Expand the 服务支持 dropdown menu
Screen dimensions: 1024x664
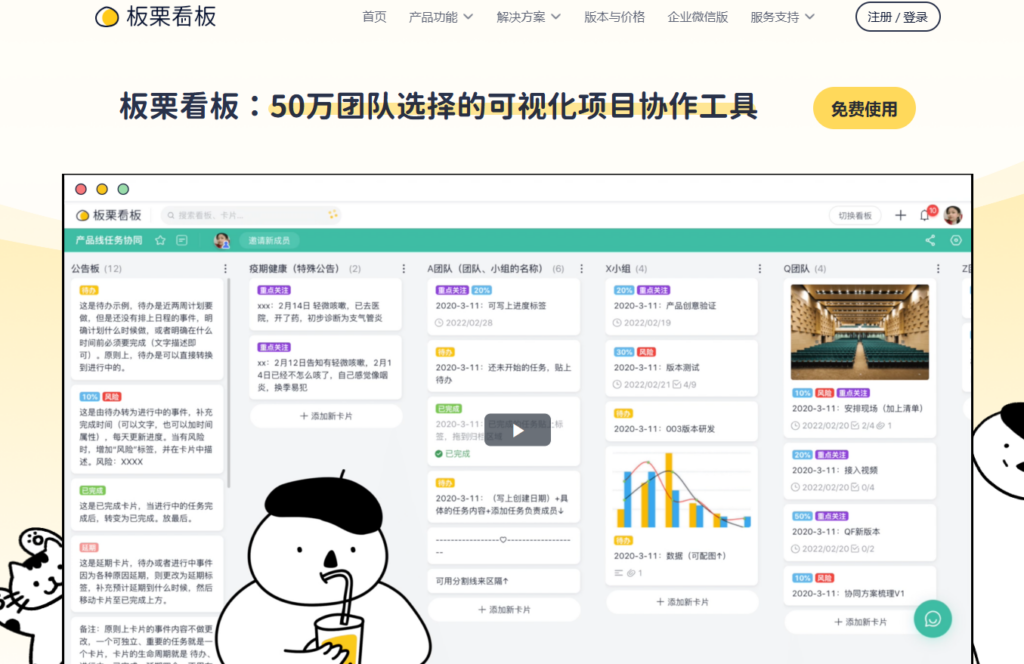point(782,17)
